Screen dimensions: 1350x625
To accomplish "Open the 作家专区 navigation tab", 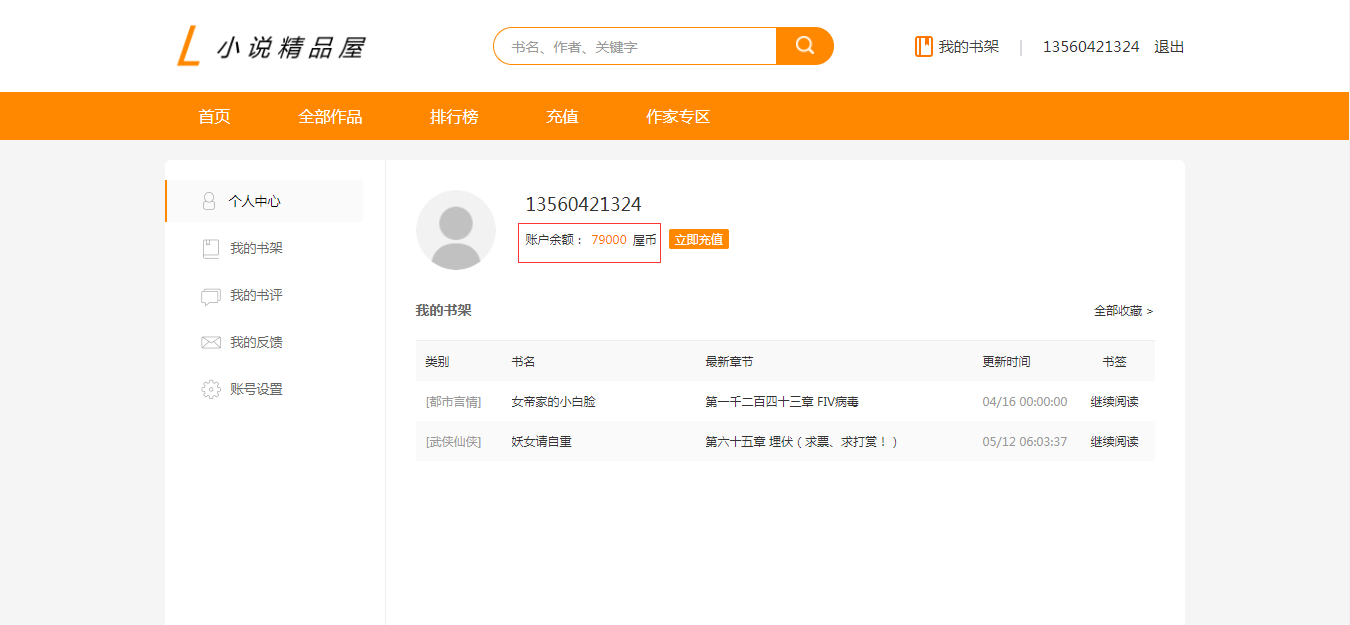I will coord(678,117).
